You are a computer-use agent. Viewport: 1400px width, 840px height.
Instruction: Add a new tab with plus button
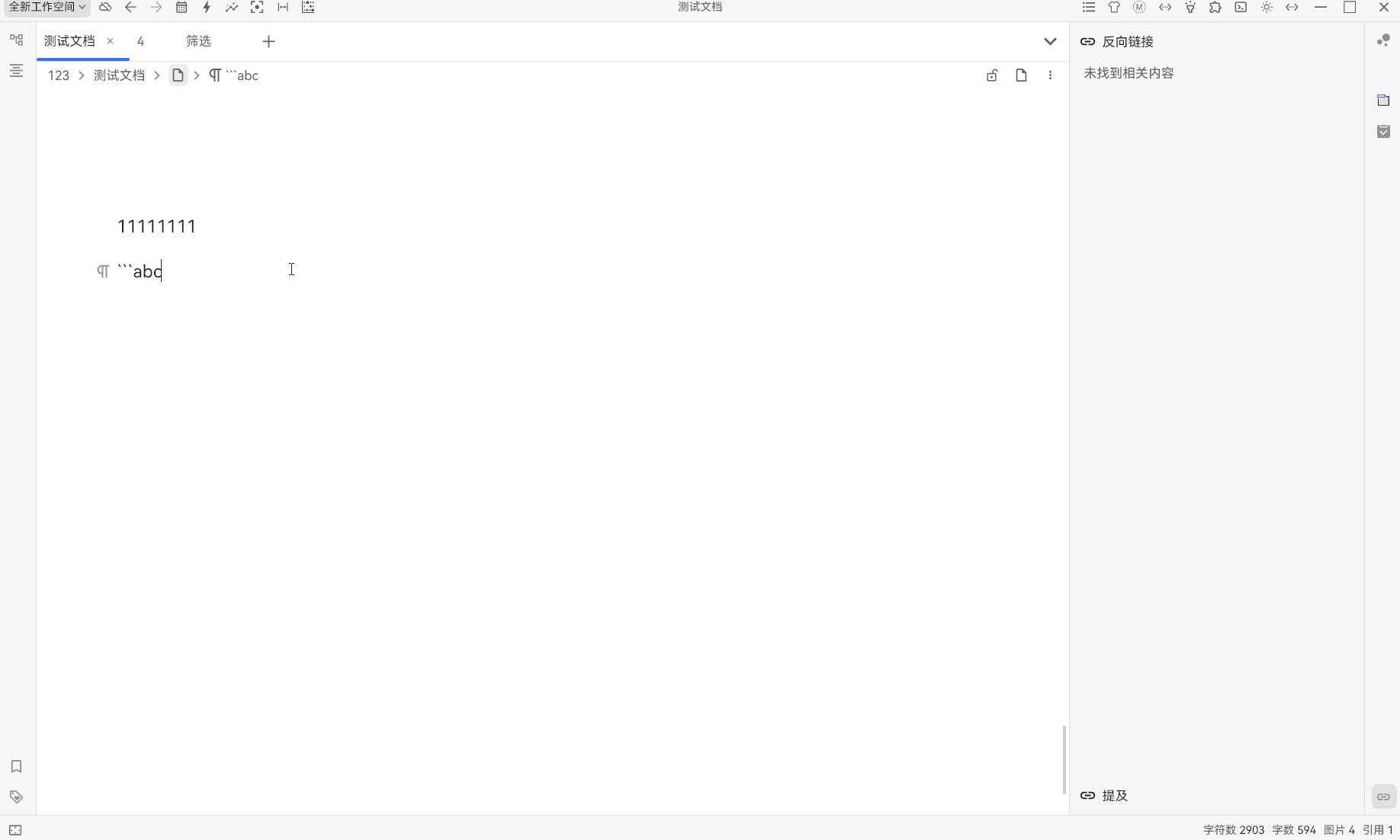point(268,41)
